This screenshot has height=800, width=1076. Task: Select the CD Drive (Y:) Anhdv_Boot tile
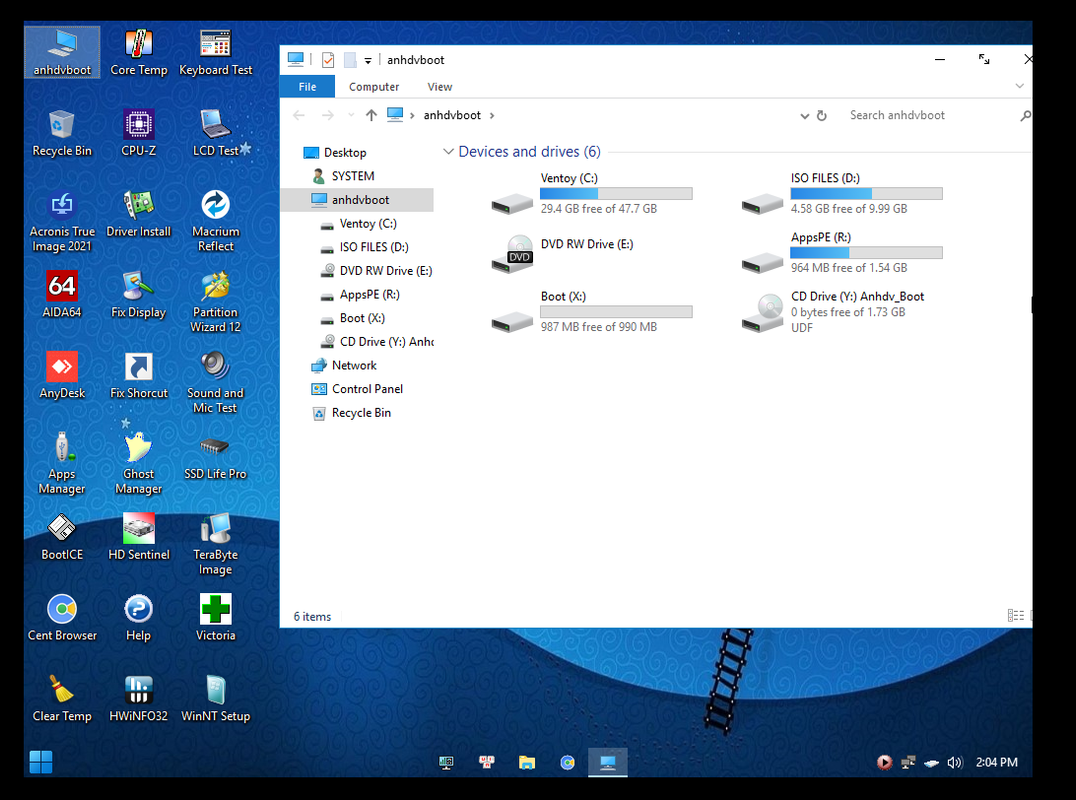point(833,312)
